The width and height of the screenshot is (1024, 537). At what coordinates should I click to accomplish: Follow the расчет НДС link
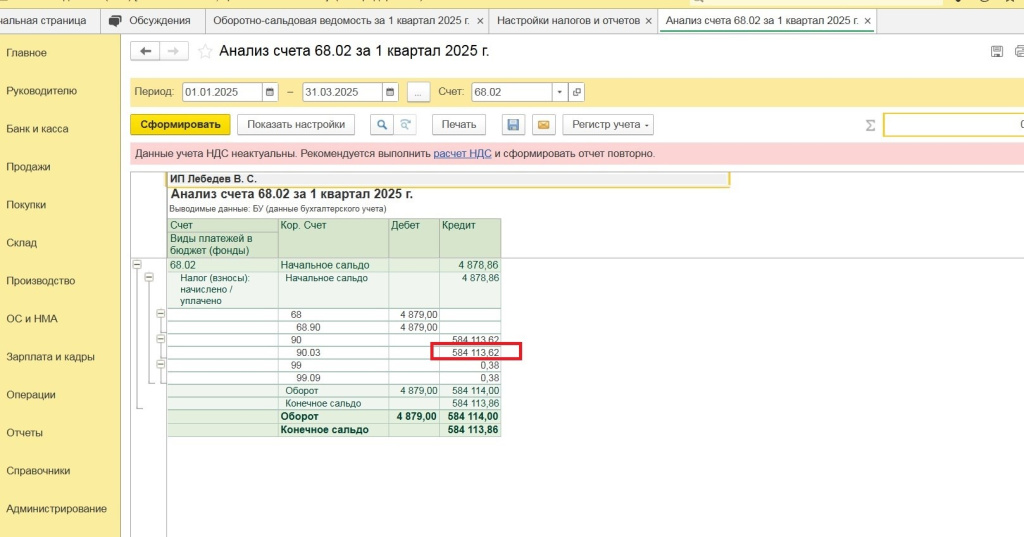[x=462, y=154]
